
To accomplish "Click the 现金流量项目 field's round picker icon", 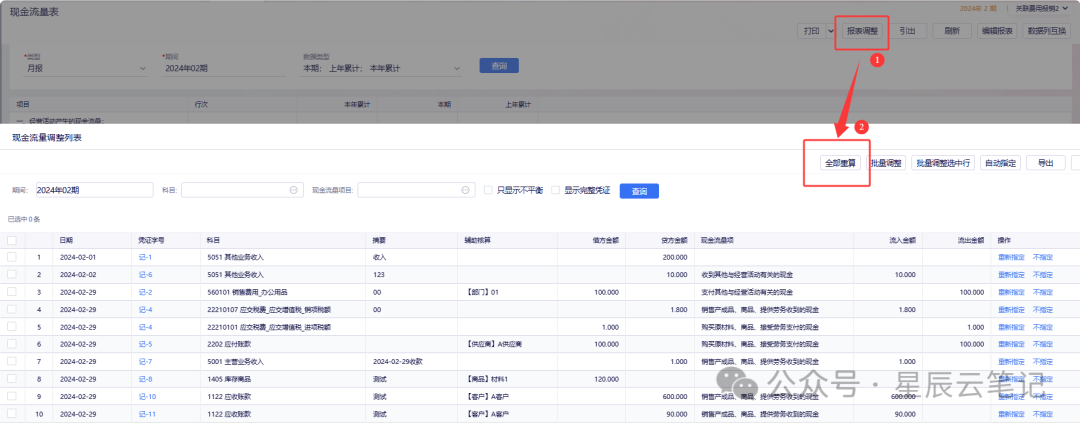I will click(x=466, y=190).
